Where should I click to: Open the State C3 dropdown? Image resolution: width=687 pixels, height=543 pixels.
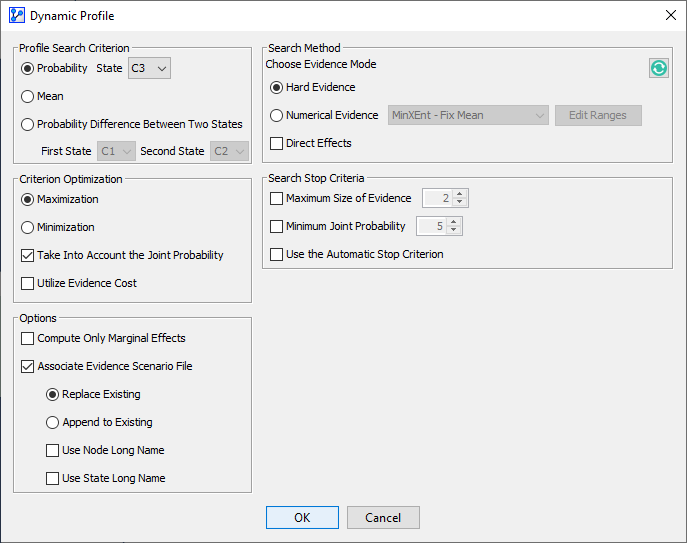150,68
